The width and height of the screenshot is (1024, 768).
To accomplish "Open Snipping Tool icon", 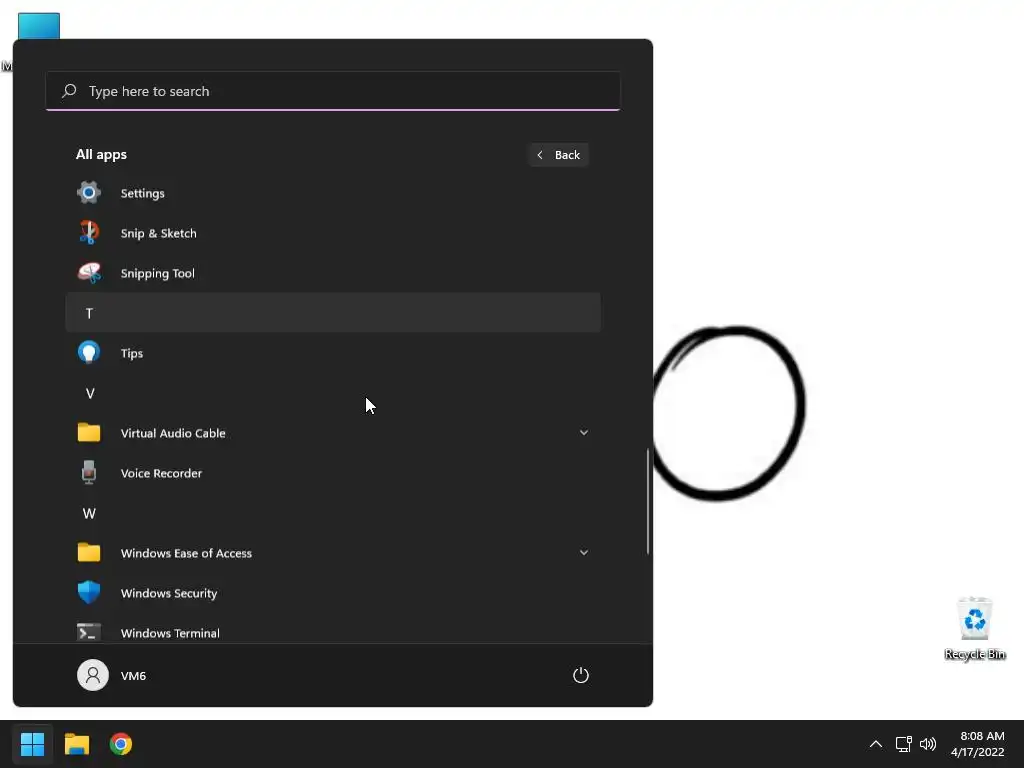I will tap(89, 273).
